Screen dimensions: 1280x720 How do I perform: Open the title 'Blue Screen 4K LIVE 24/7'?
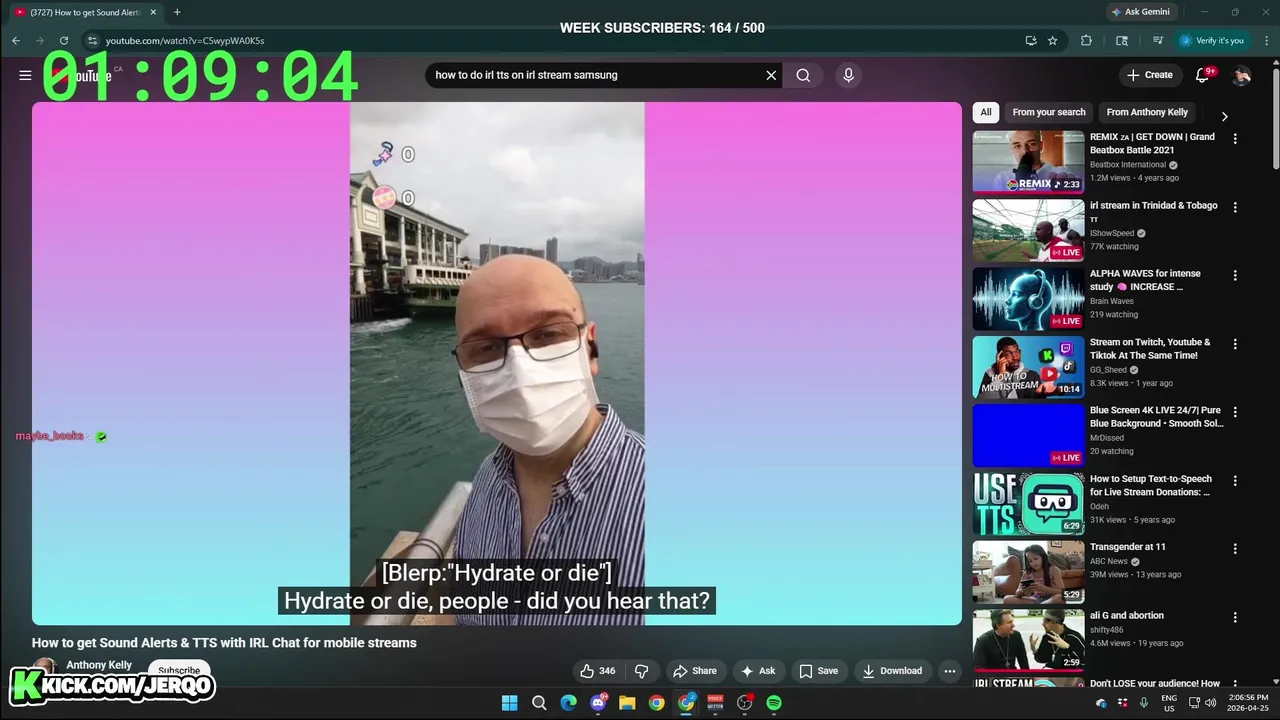point(1156,417)
